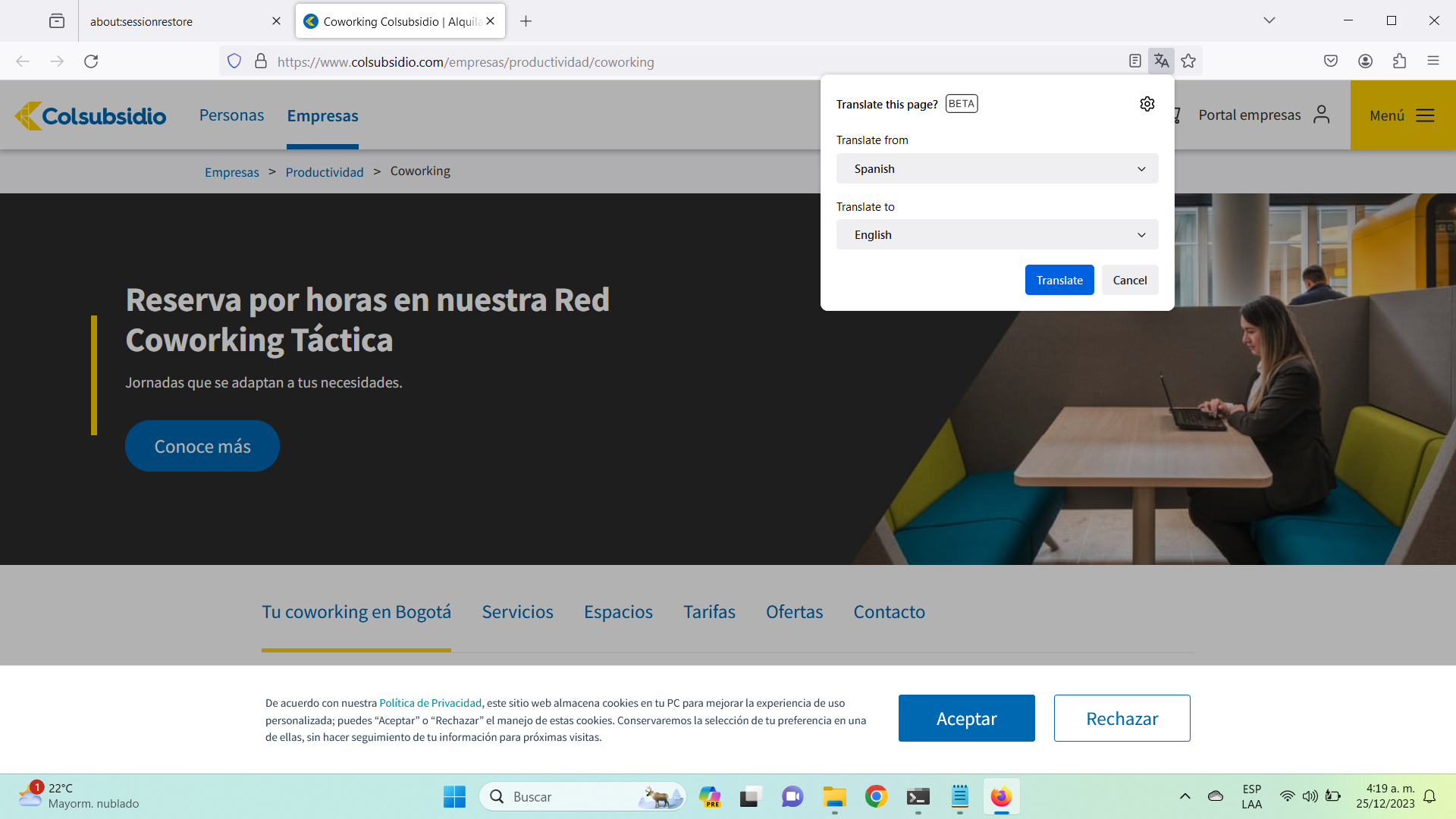The image size is (1456, 819).
Task: Open the list all tabs chevron
Action: 1269,20
